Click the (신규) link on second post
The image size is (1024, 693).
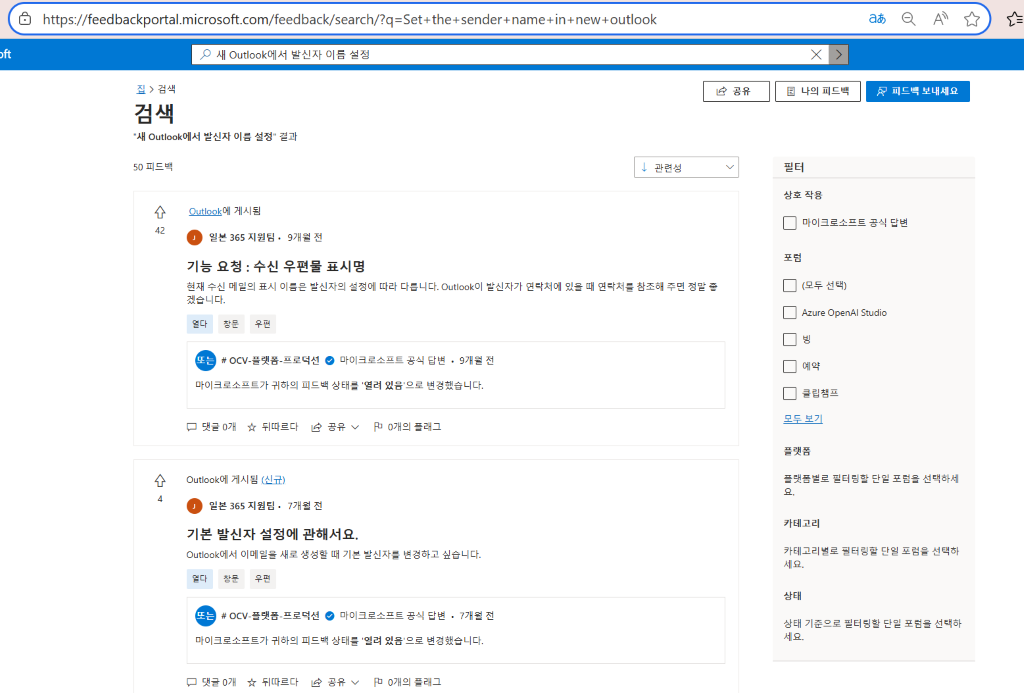273,479
